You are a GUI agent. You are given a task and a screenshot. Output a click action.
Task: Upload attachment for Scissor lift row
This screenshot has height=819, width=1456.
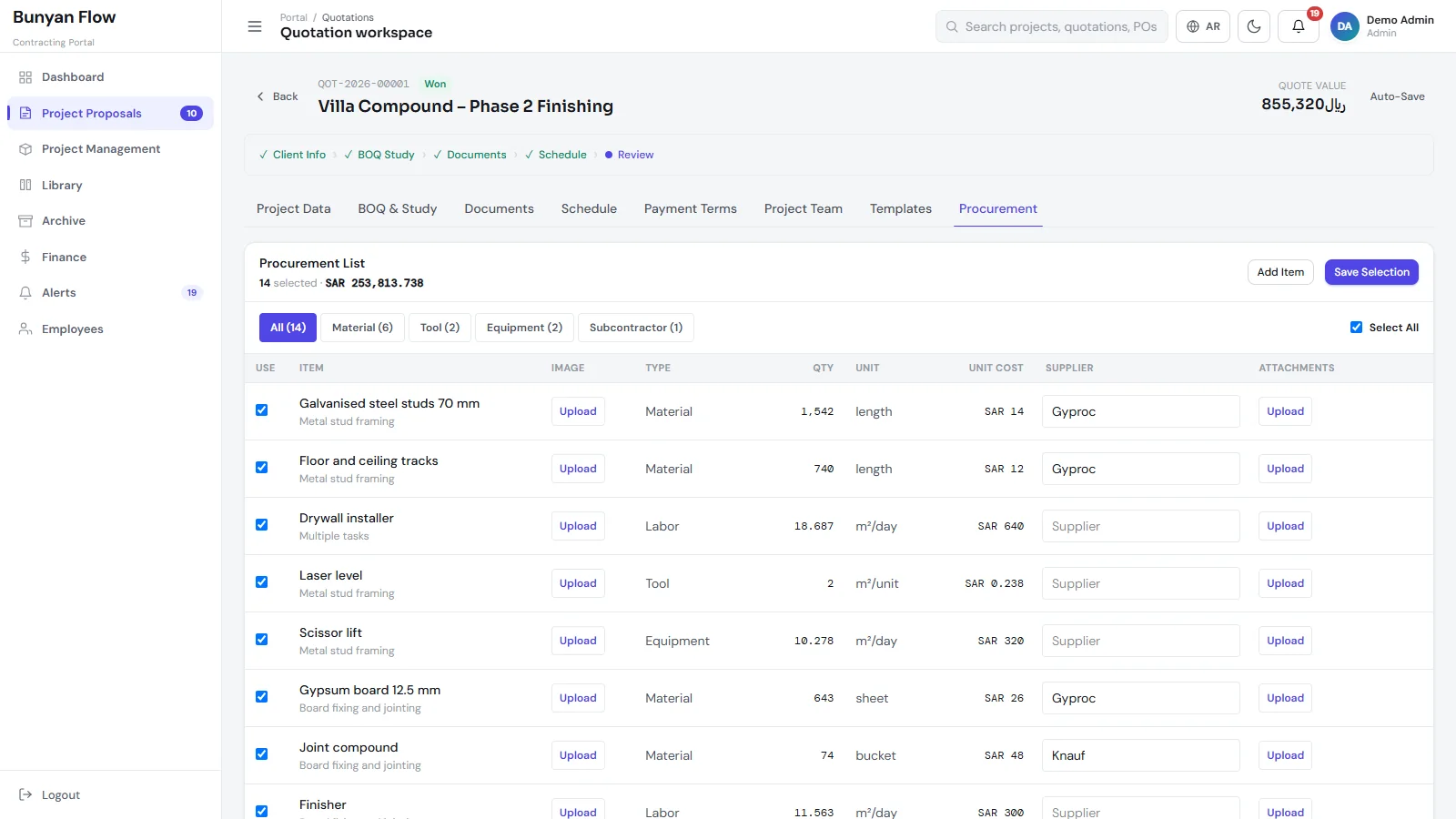(1285, 641)
